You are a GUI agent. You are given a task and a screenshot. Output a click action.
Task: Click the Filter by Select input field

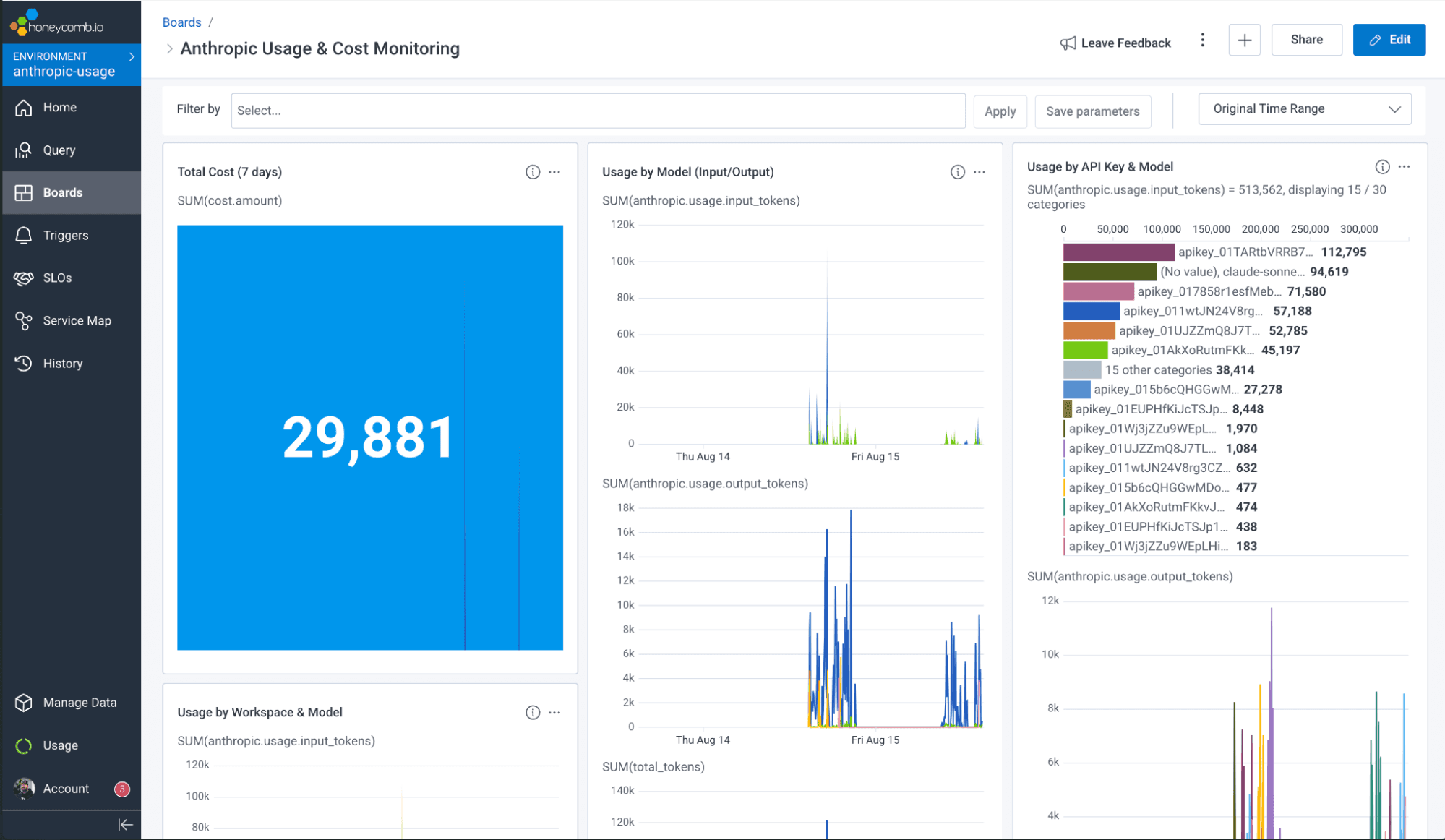598,111
